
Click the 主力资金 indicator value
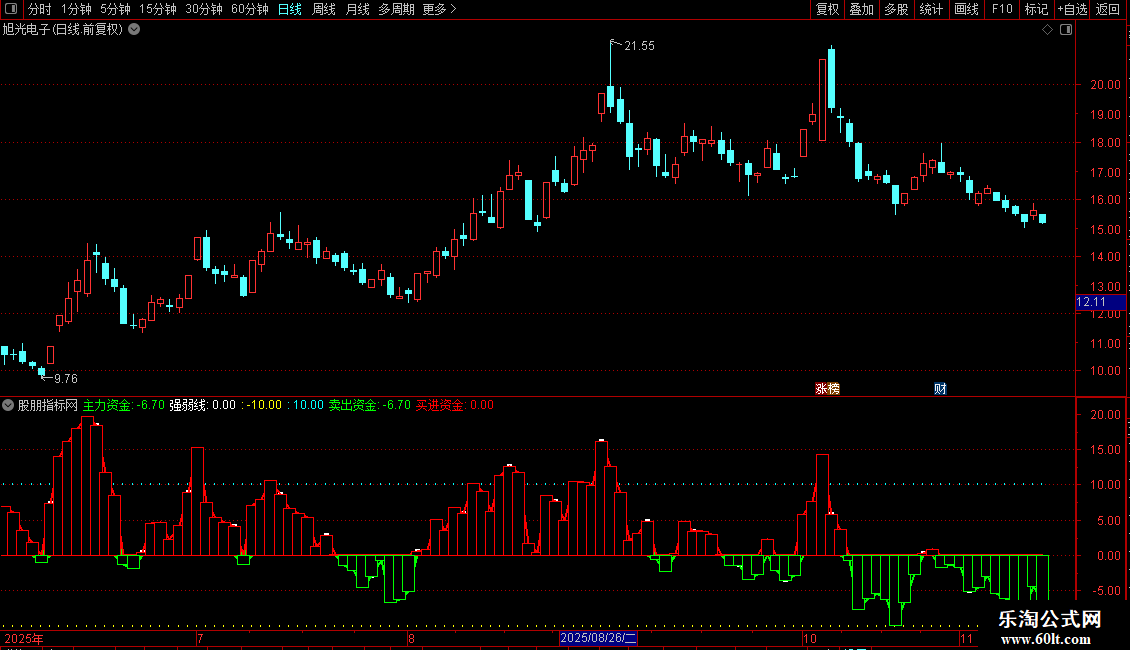(x=123, y=405)
